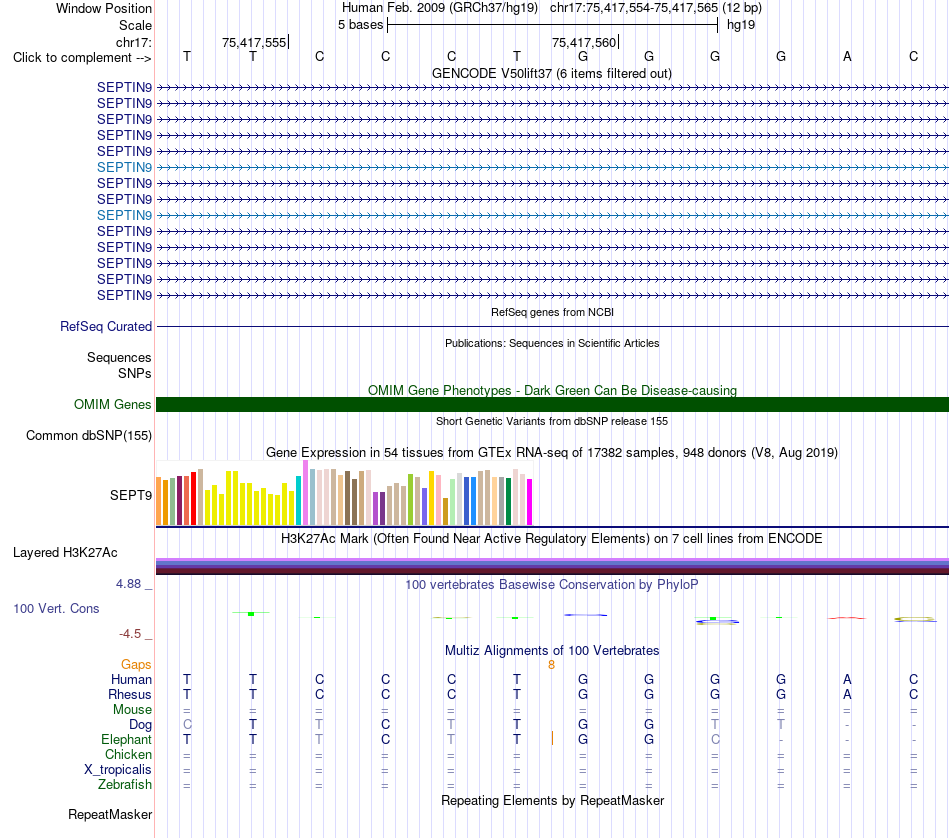Click the 'Human Feb. 2009 (GRCh37/hg19)' text
This screenshot has height=838, width=950.
pos(440,8)
